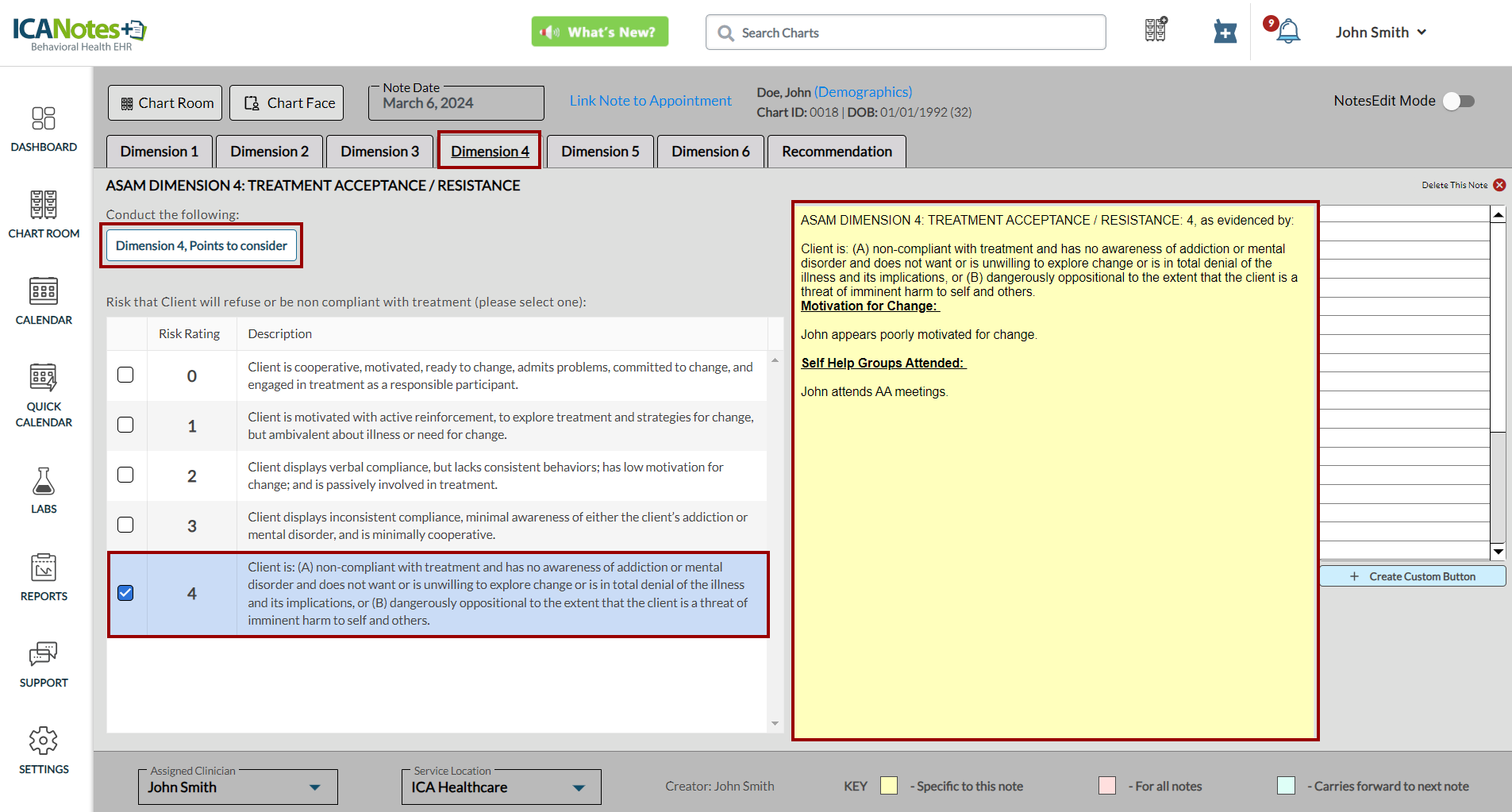
Task: Open the Settings gear icon
Action: (44, 741)
